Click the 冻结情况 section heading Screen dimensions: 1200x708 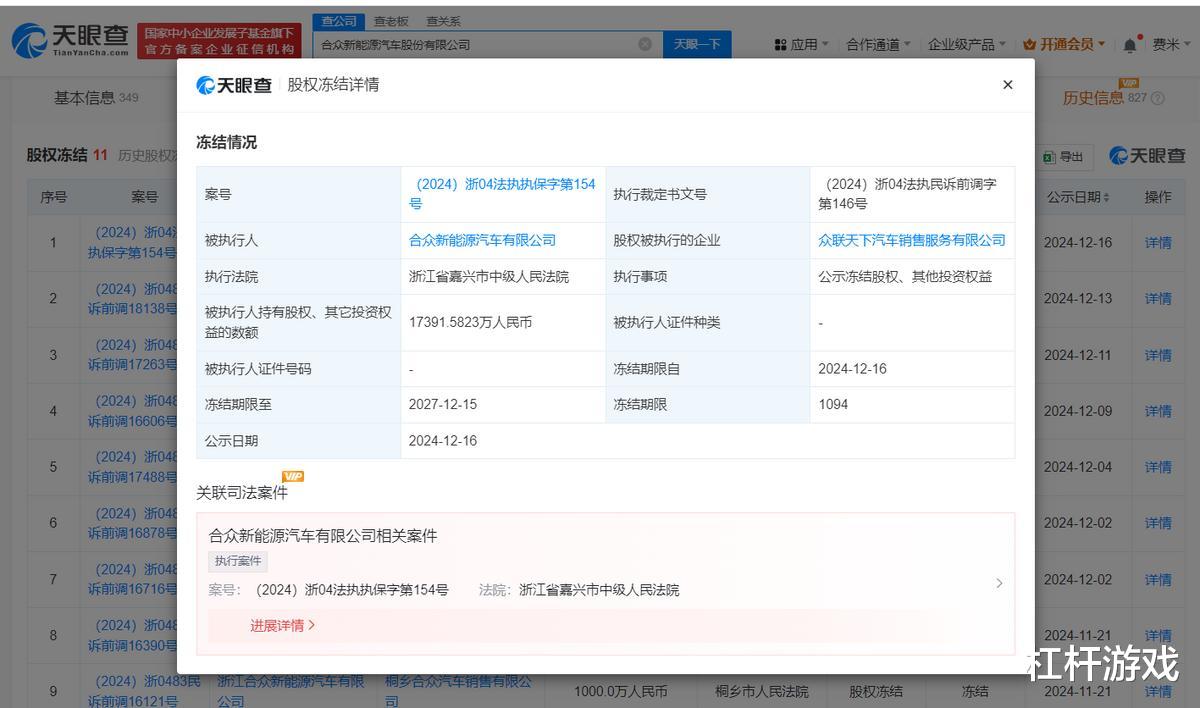click(227, 142)
